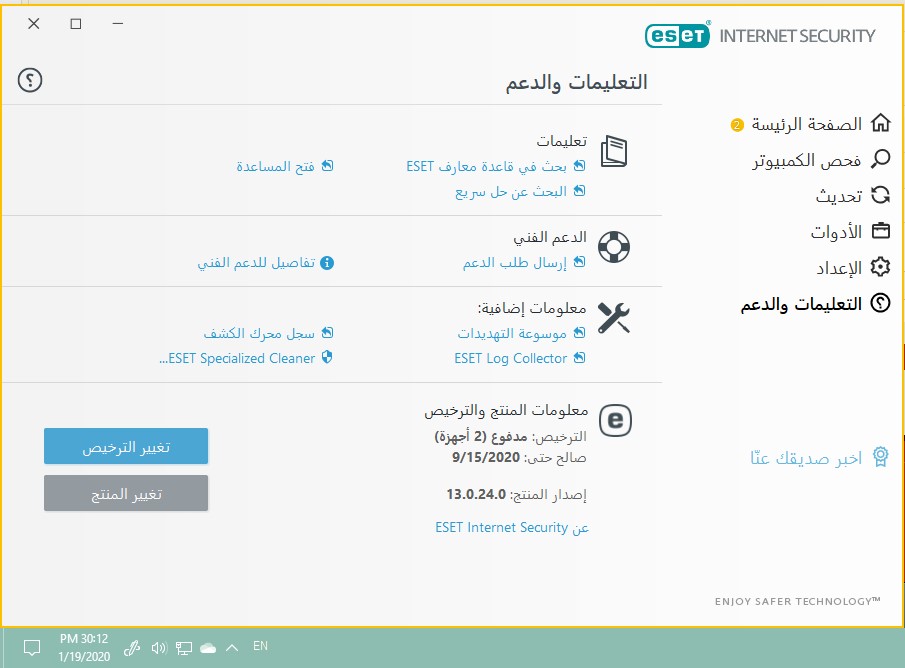Click section heading الدعم الفني
905x668 pixels.
pos(550,237)
